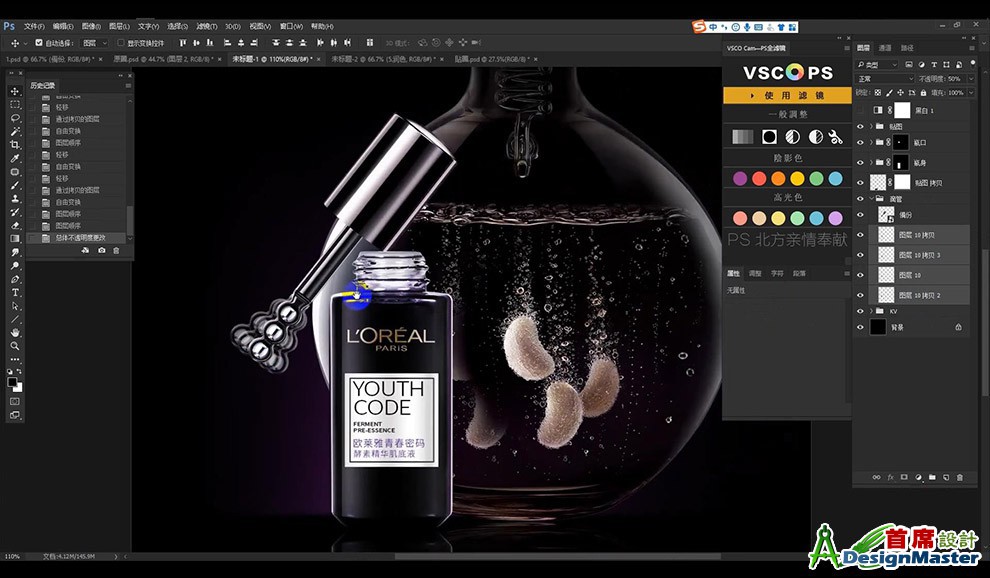Select the Eraser tool
Image resolution: width=990 pixels, height=578 pixels.
pyautogui.click(x=15, y=226)
